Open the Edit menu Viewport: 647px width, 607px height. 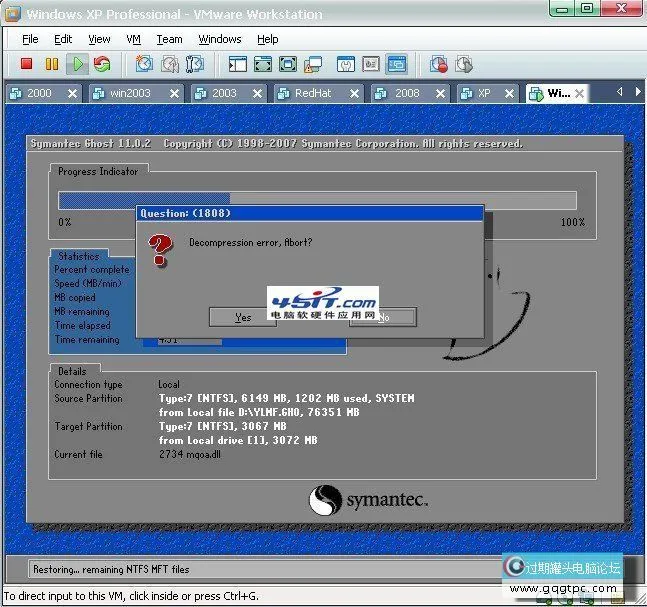tap(63, 39)
